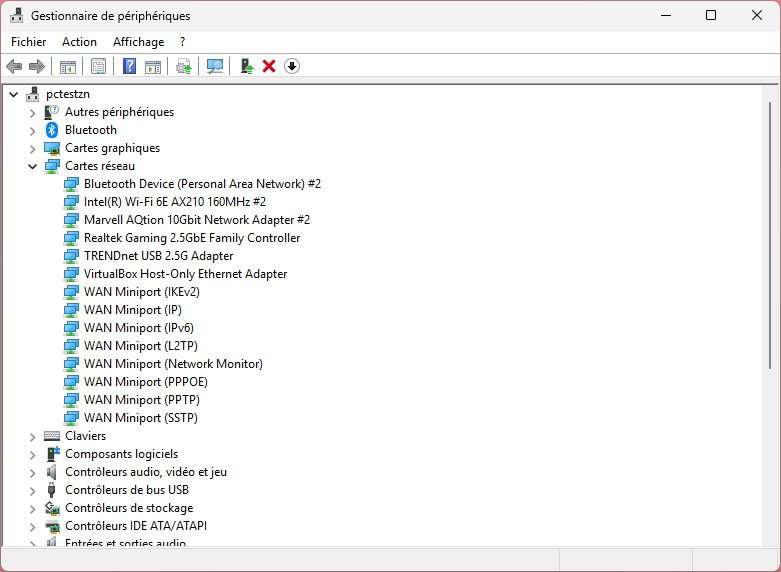Viewport: 781px width, 572px height.
Task: Click the Disable device down-arrow icon
Action: coord(292,66)
